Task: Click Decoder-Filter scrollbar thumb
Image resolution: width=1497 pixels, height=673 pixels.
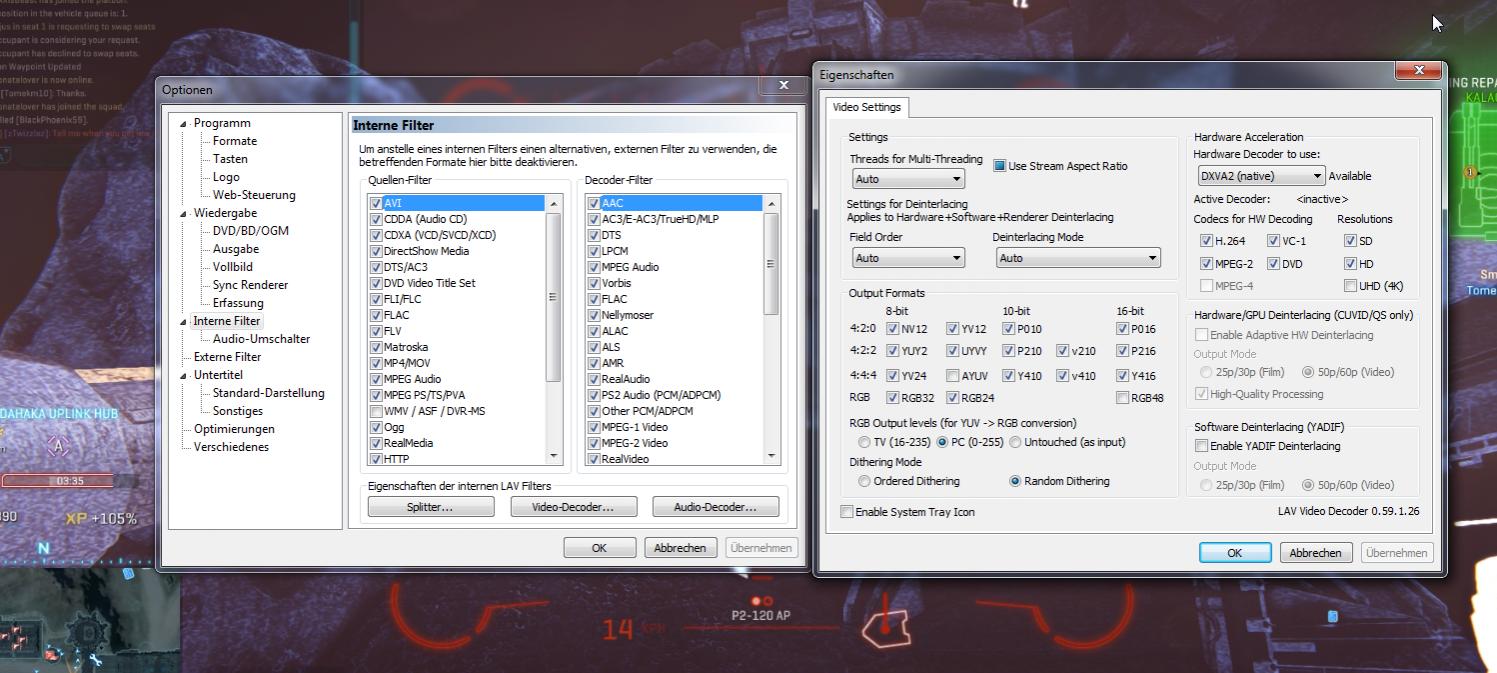Action: coord(771,264)
